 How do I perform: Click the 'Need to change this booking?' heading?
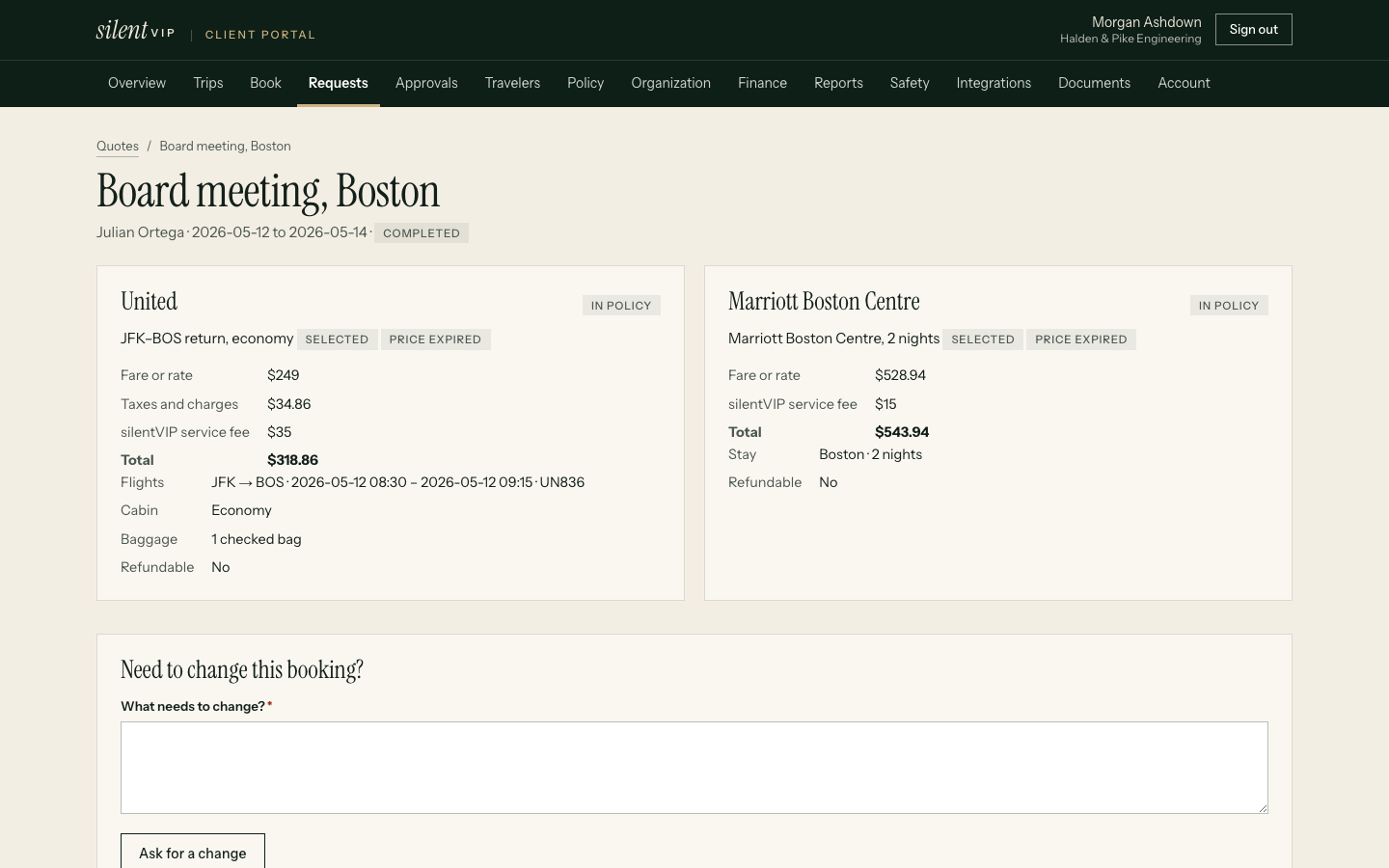click(x=242, y=670)
